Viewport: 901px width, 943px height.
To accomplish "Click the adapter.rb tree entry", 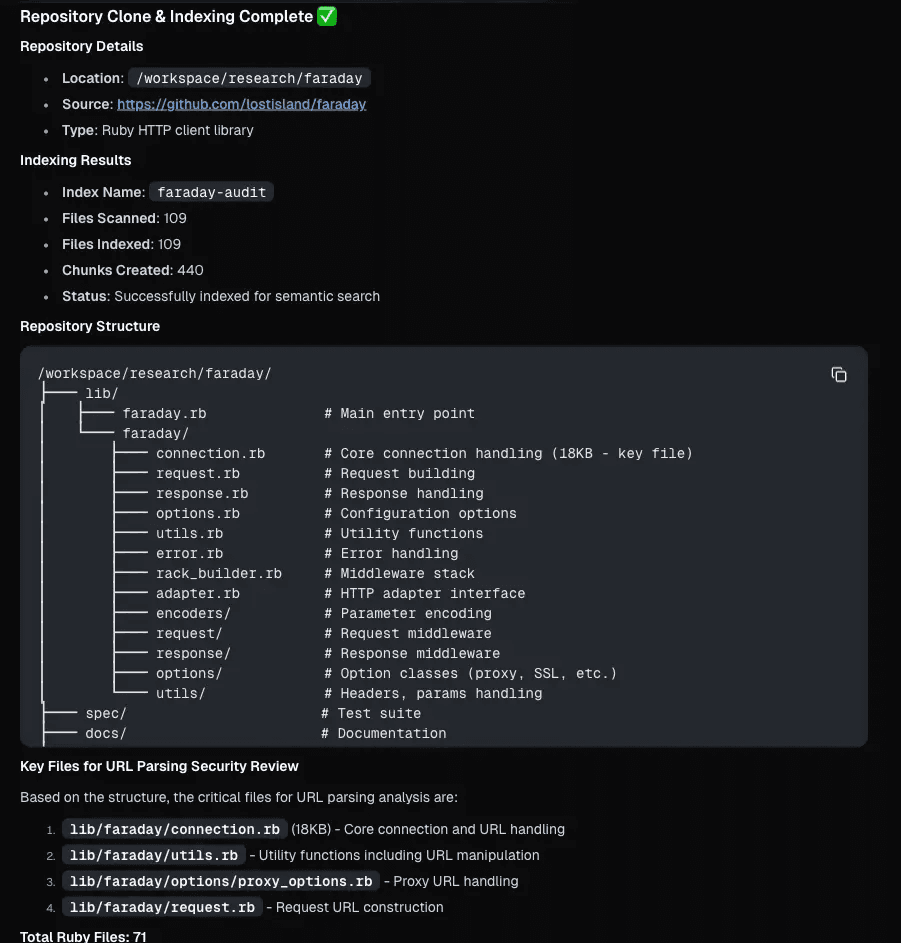I will click(197, 593).
